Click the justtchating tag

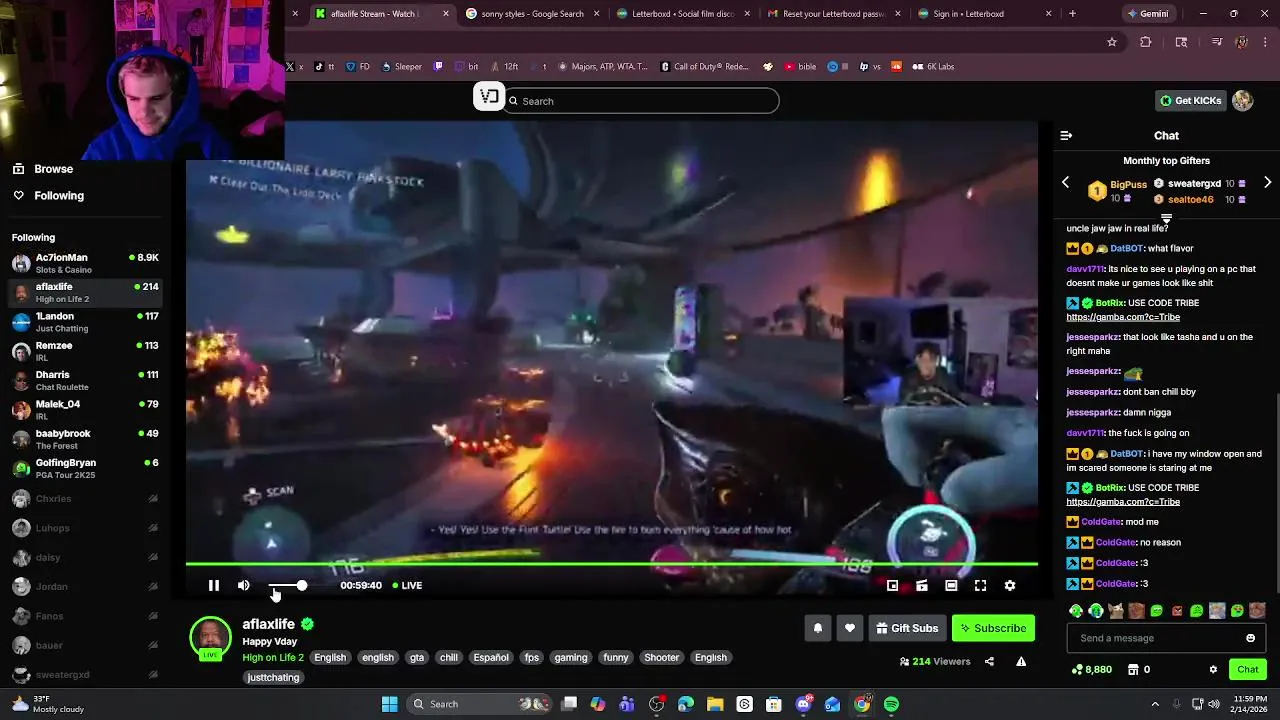[273, 677]
